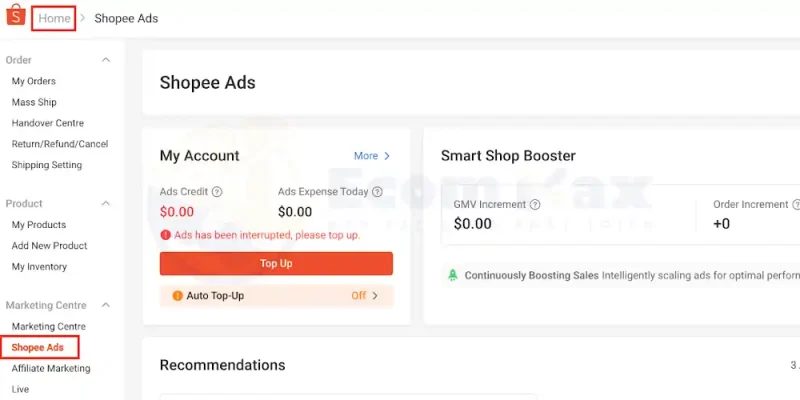Open GMV Increment help icon
800x400 pixels.
[535, 205]
